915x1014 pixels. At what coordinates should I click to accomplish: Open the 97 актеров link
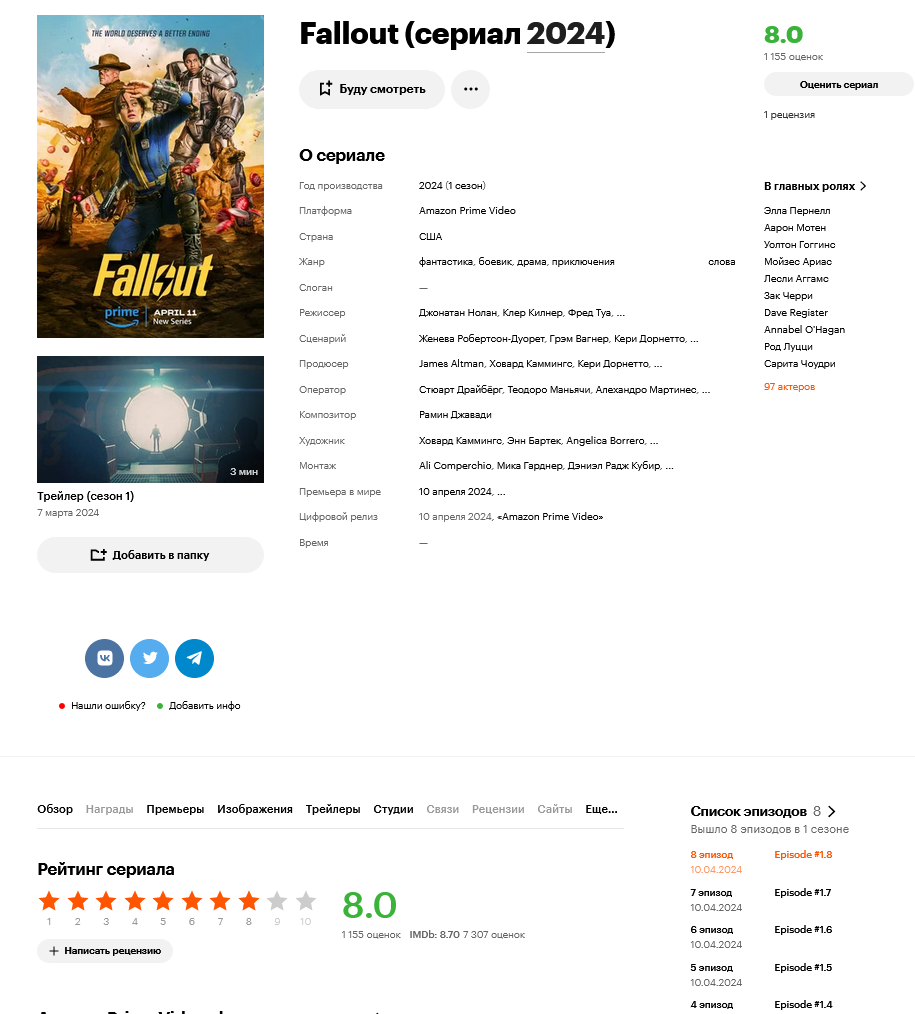coord(789,387)
